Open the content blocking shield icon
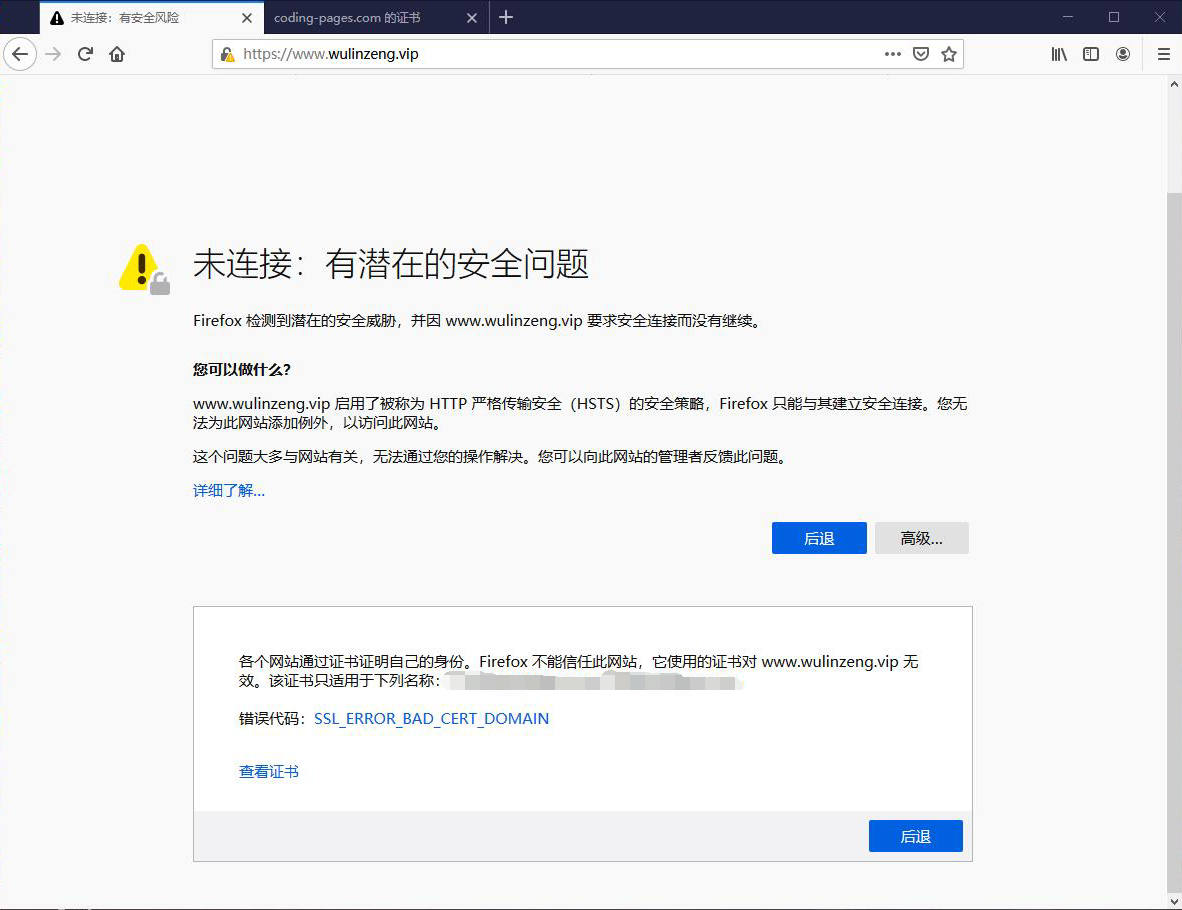Image resolution: width=1182 pixels, height=910 pixels. click(920, 54)
